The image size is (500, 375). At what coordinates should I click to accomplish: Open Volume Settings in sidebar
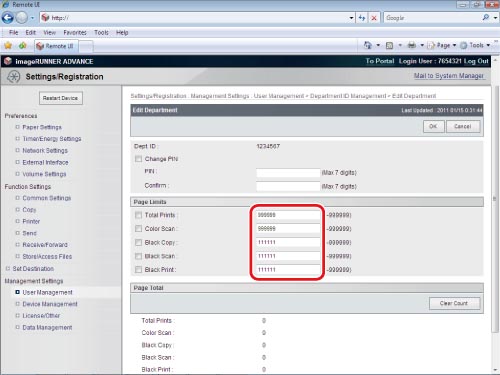pyautogui.click(x=44, y=174)
